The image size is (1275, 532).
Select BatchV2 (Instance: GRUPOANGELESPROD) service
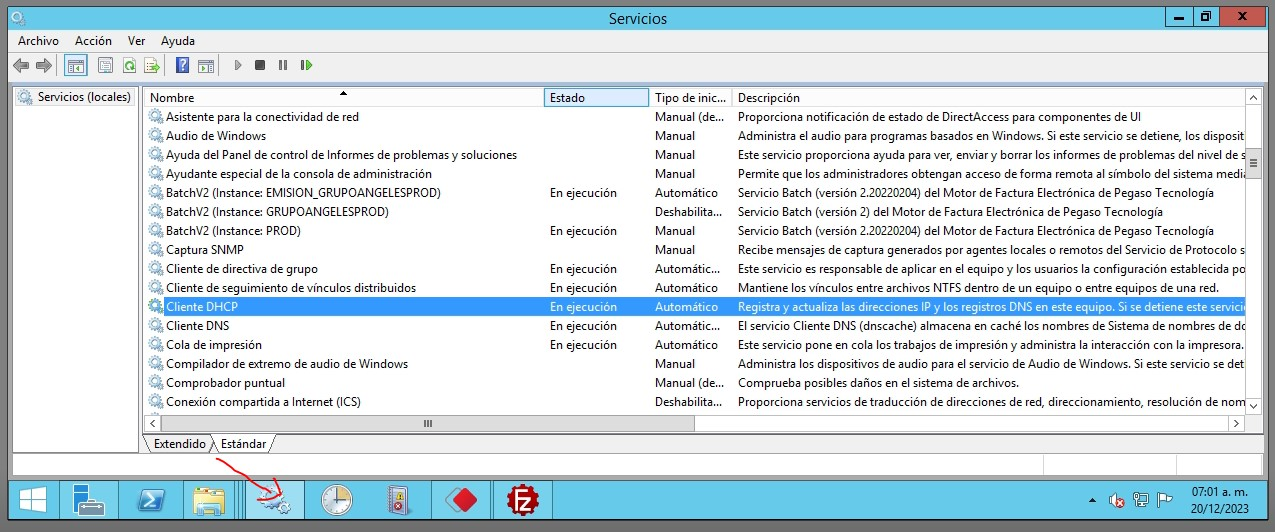point(277,212)
